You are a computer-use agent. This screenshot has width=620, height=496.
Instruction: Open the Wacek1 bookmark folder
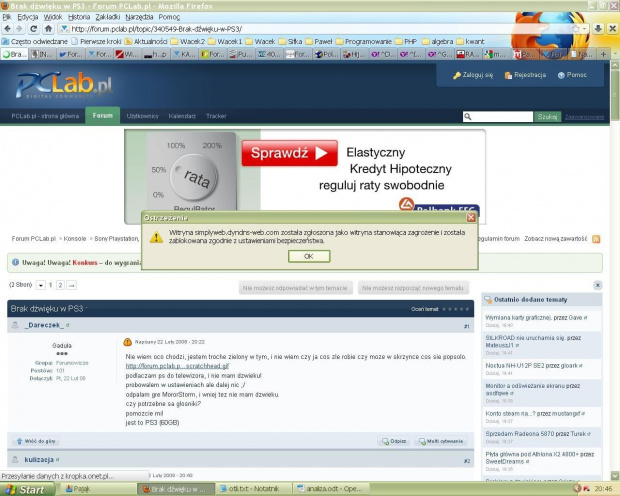(x=225, y=42)
